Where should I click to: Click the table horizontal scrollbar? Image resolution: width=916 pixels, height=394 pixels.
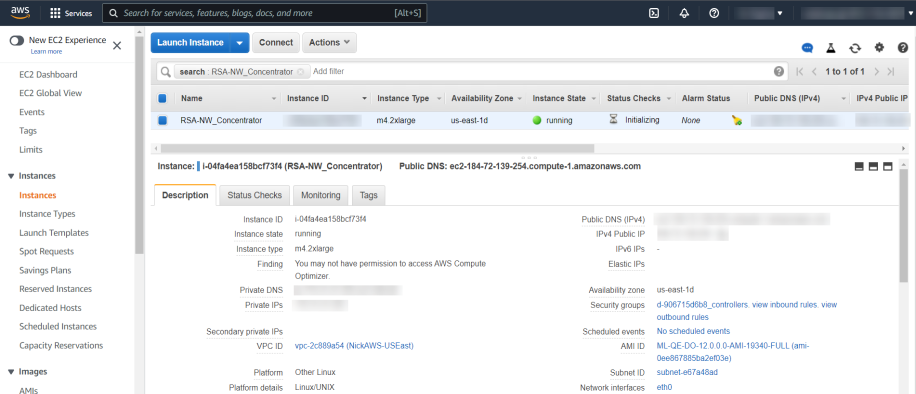pos(377,148)
